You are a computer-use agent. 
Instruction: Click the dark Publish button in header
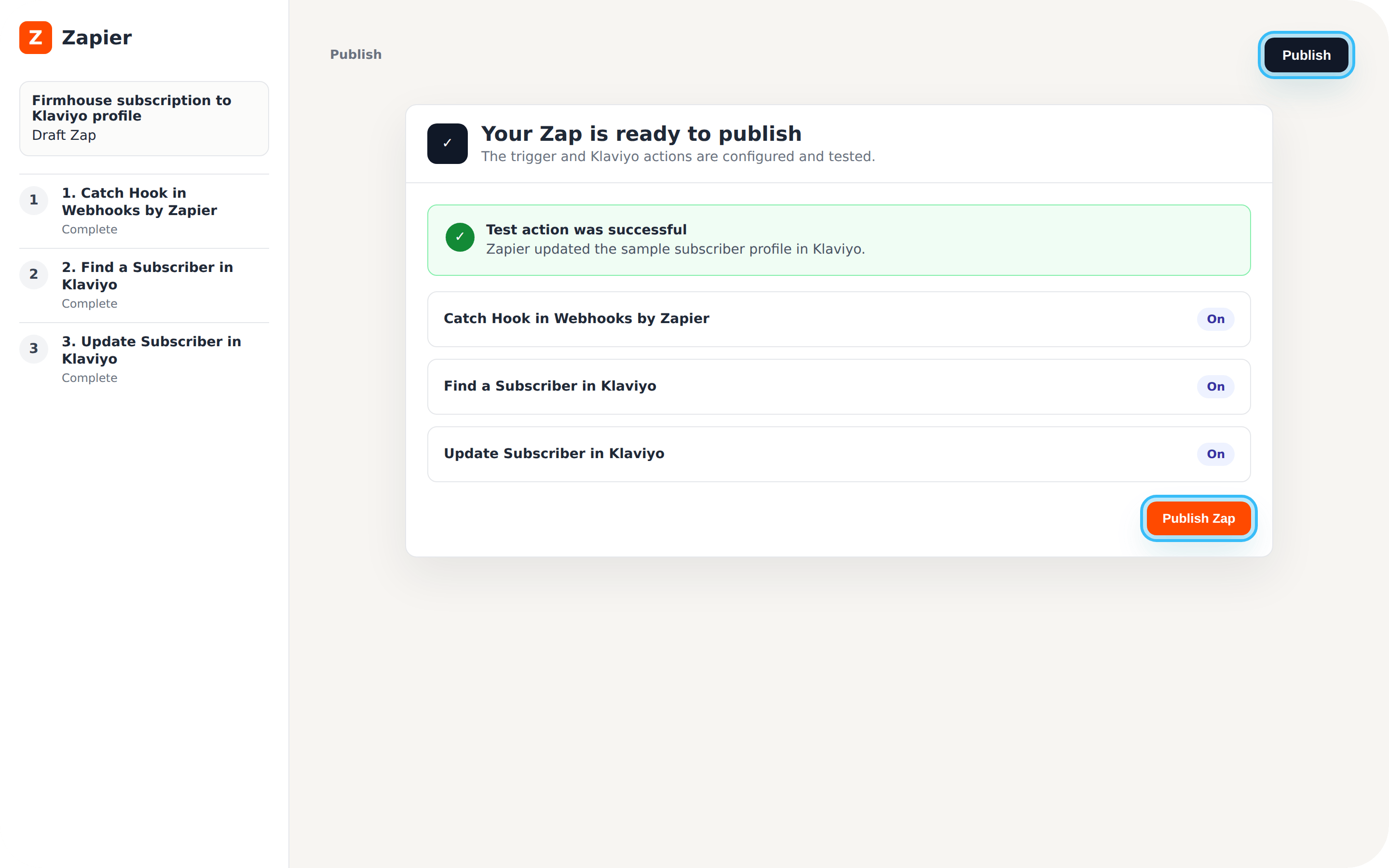click(1306, 55)
